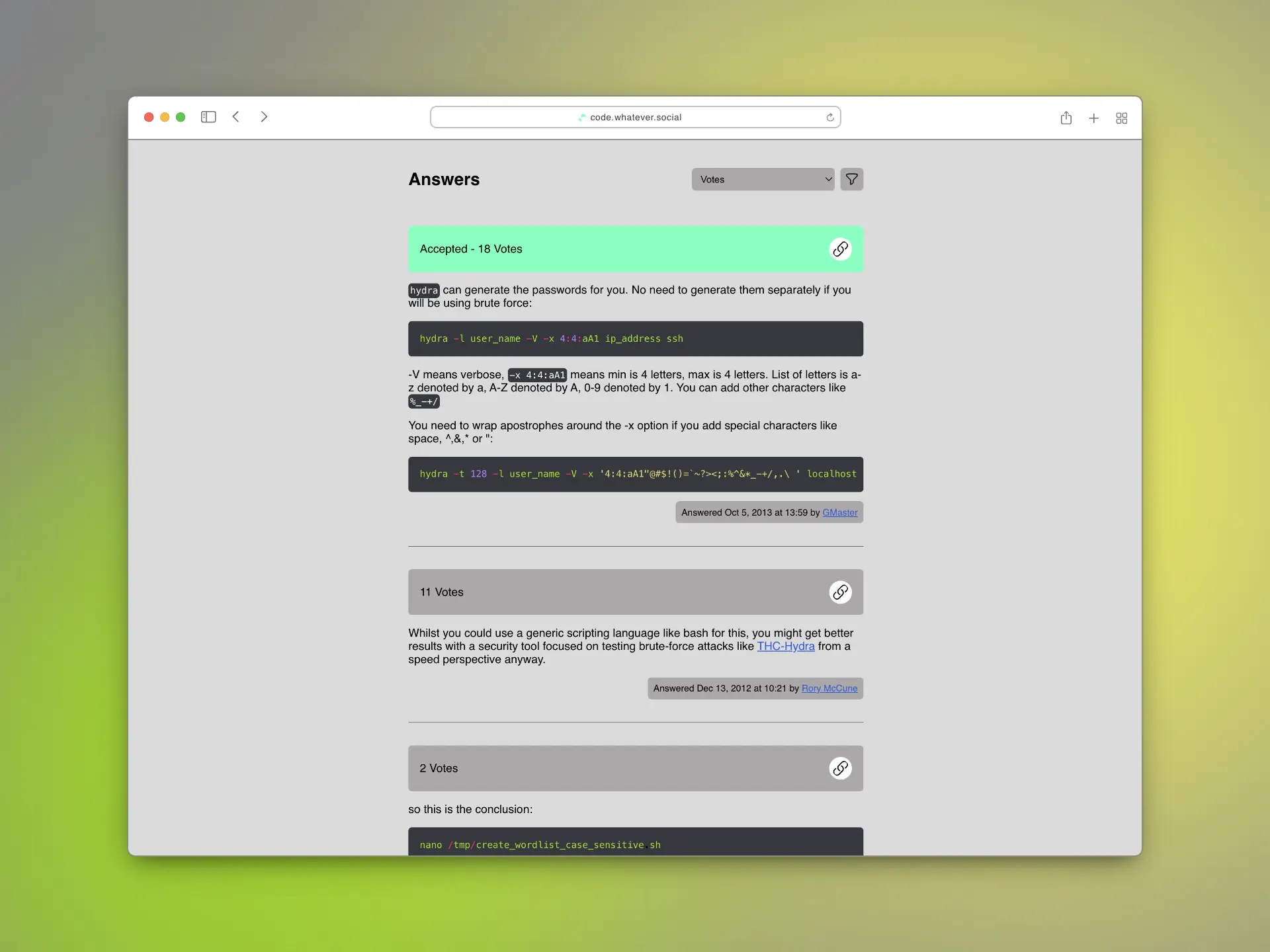1270x952 pixels.
Task: Expand the Votes sort dropdown
Action: coord(763,179)
